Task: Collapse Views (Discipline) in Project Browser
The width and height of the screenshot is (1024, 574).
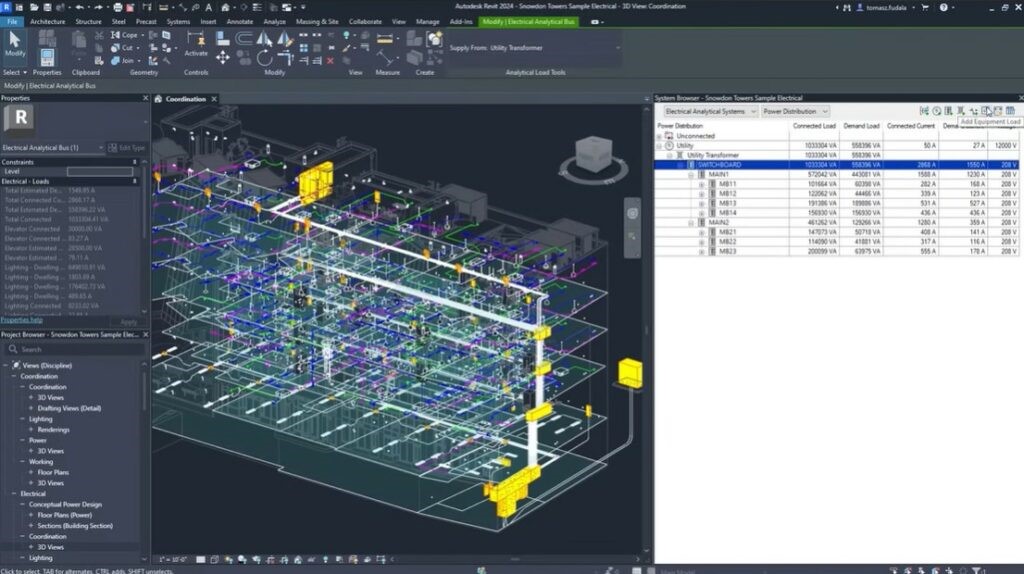Action: point(6,366)
